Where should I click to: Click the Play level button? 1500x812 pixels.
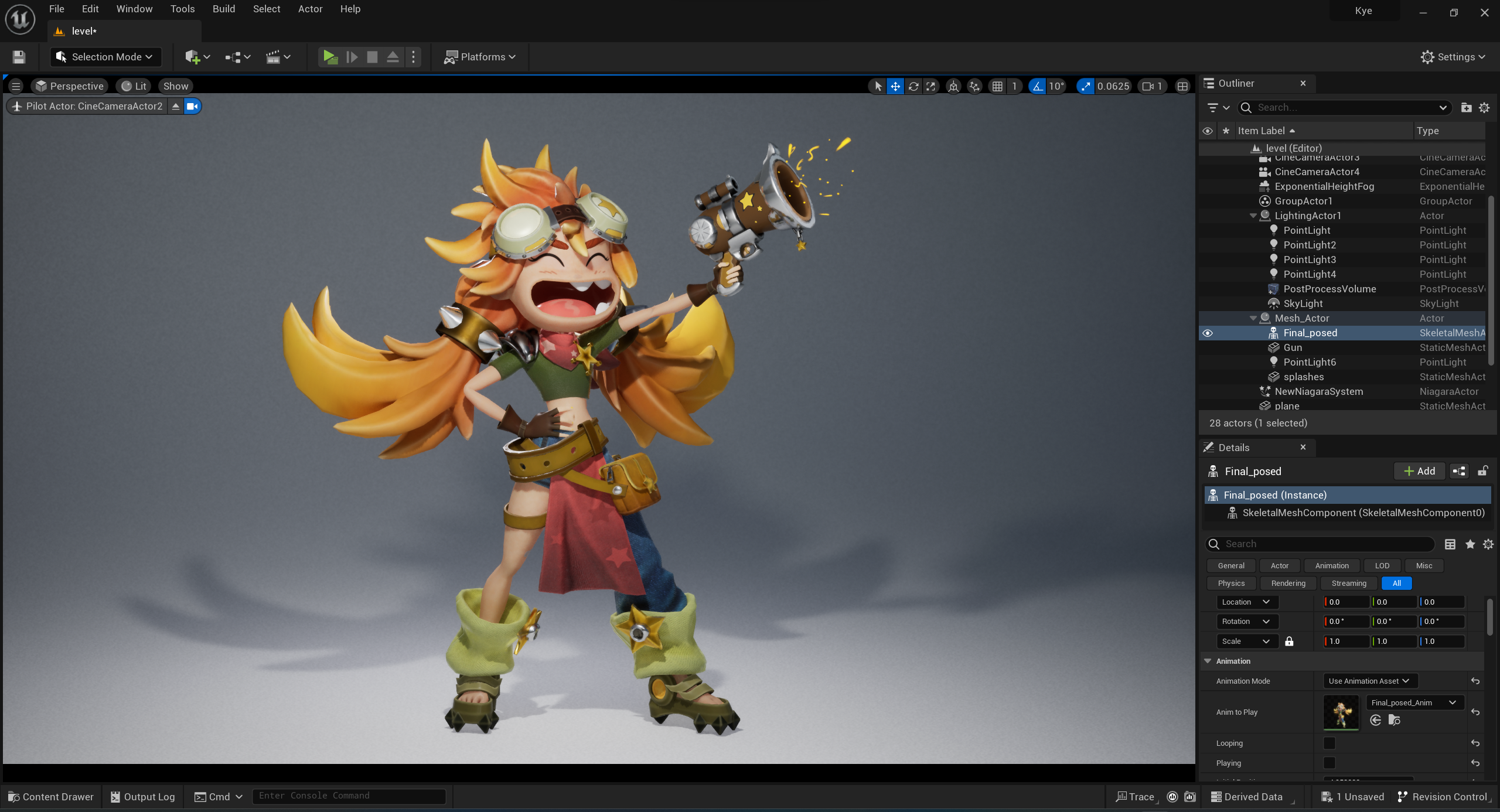pos(330,57)
